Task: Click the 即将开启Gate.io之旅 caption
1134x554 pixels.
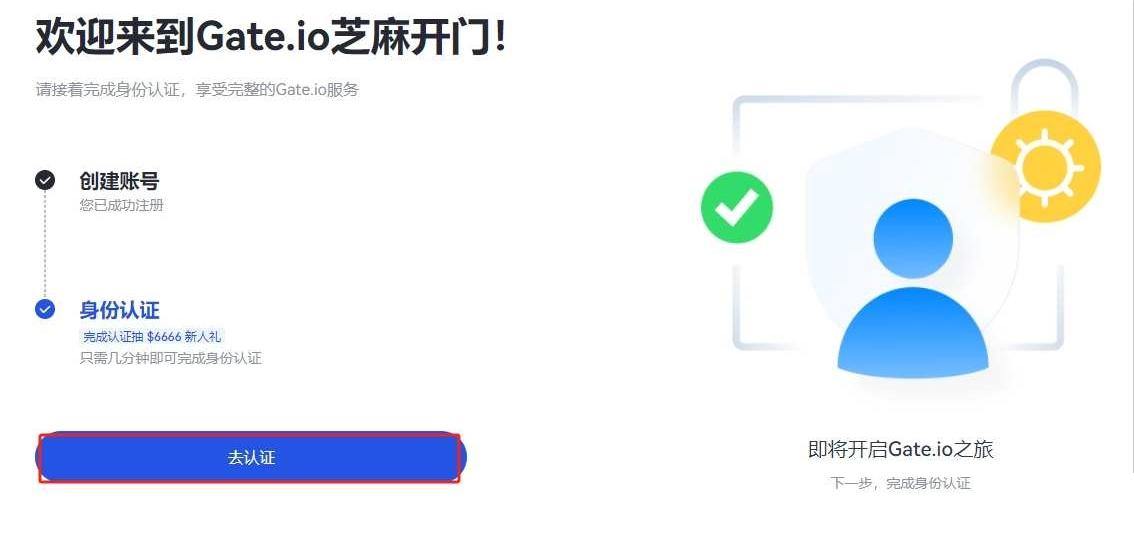Action: point(900,450)
